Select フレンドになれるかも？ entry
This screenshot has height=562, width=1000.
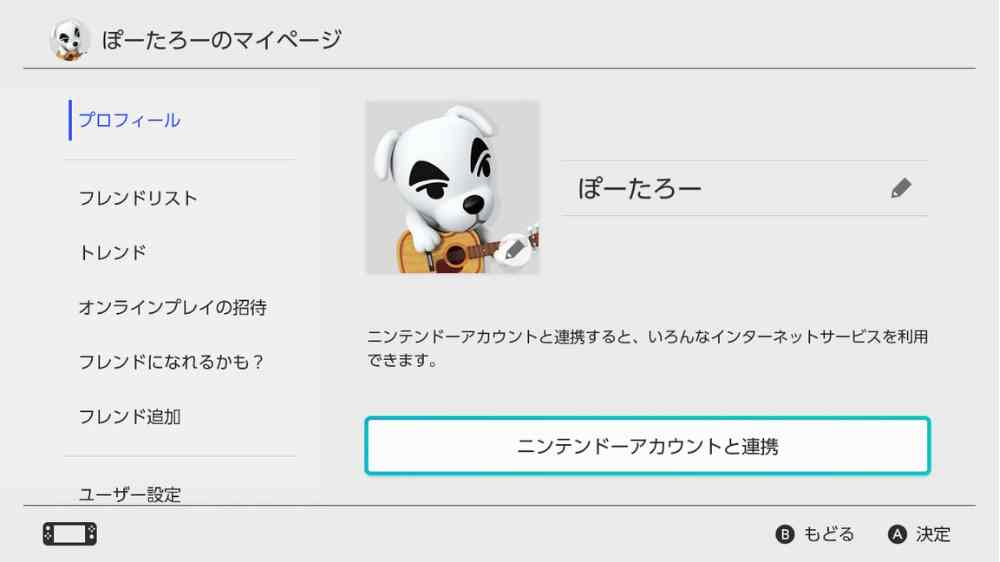[171, 362]
